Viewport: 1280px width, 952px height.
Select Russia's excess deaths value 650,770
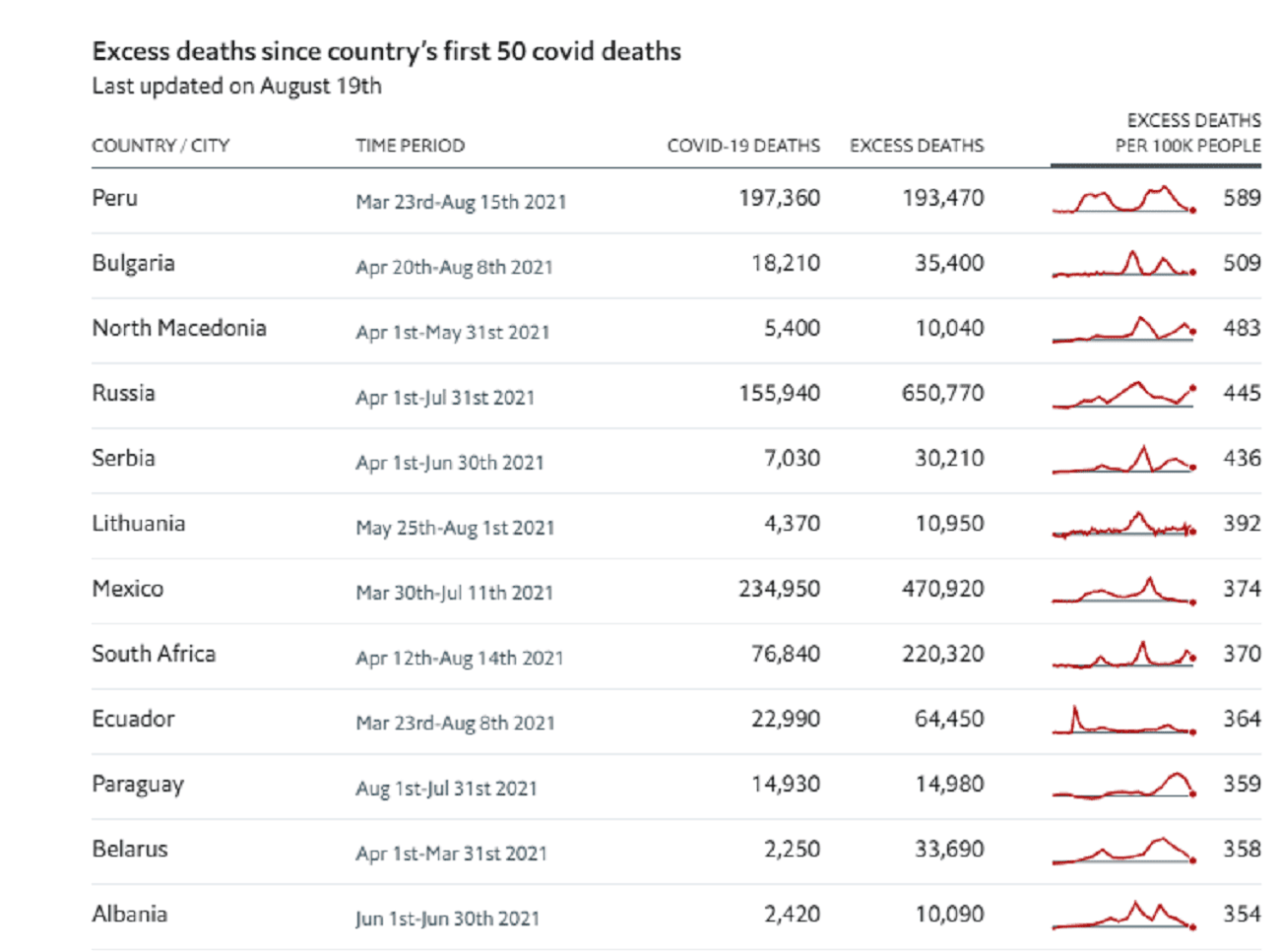(x=942, y=394)
